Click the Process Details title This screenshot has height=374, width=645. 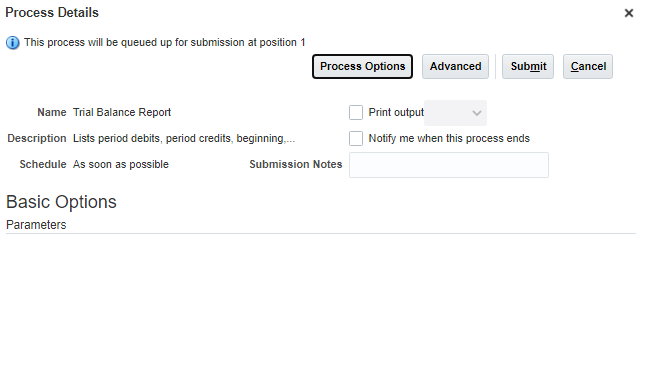(x=52, y=12)
